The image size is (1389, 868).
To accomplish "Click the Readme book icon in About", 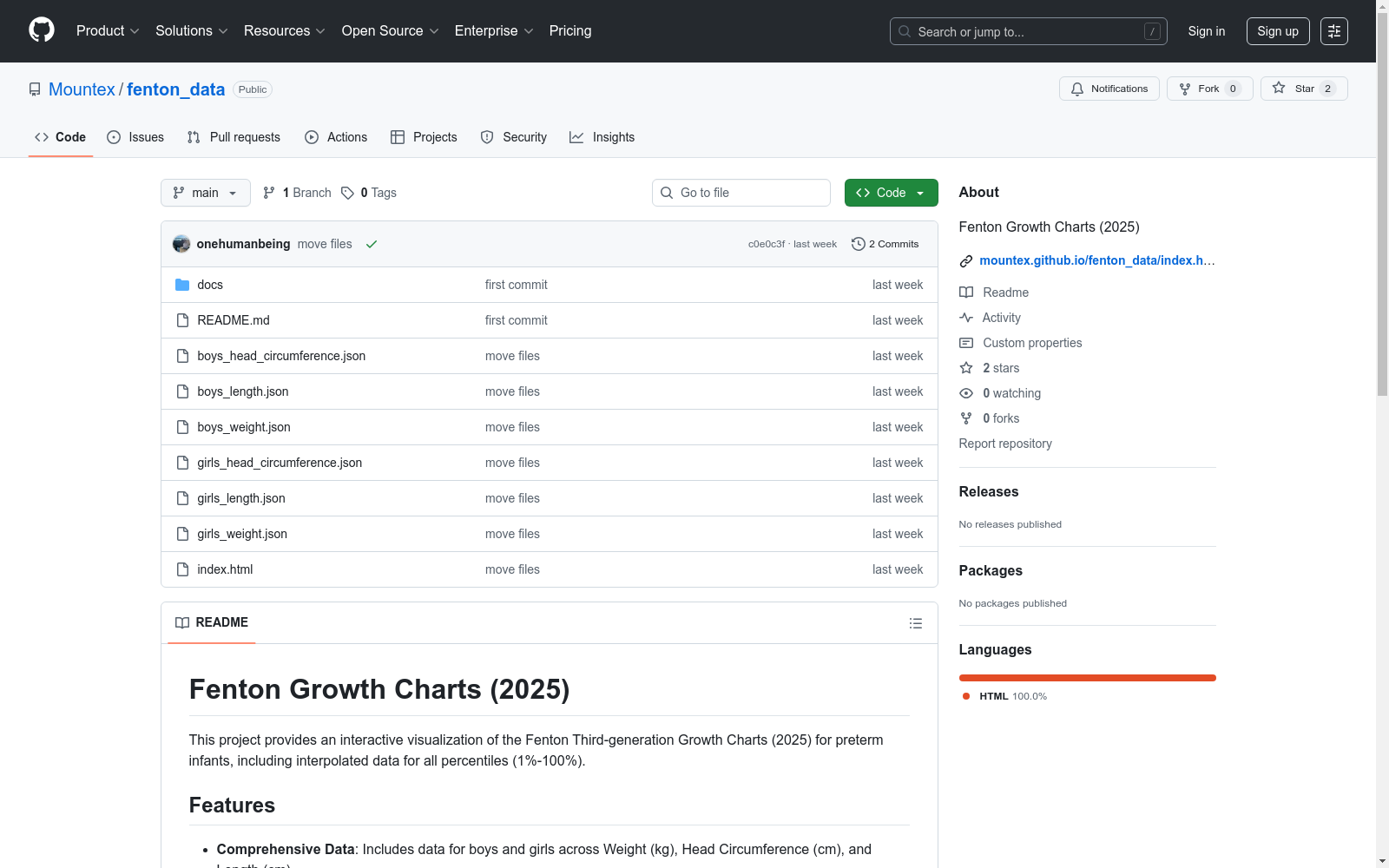I will 966,293.
